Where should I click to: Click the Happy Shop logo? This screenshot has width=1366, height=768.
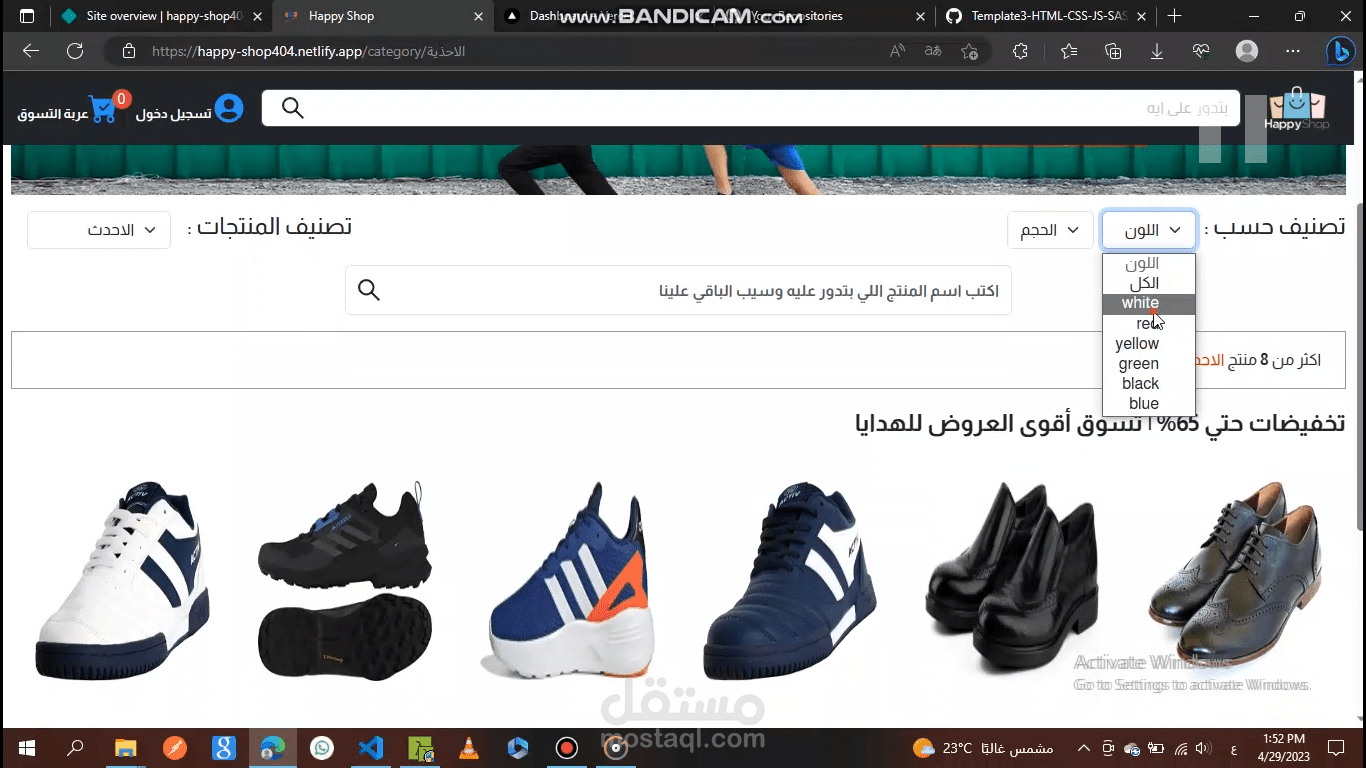point(1296,109)
